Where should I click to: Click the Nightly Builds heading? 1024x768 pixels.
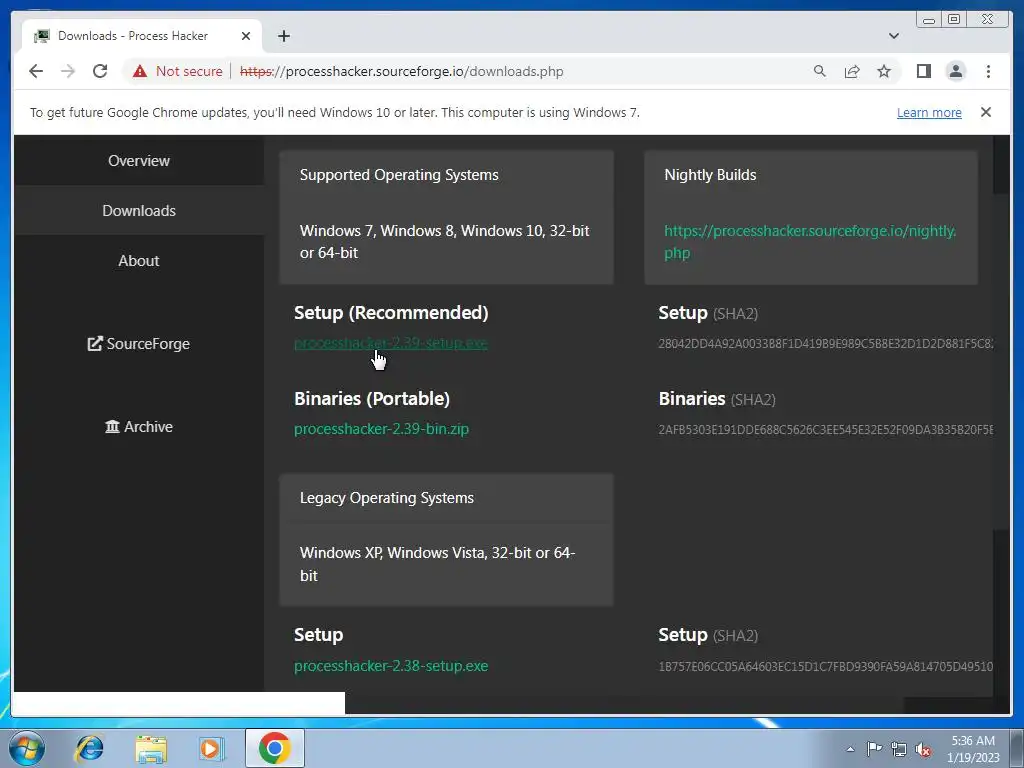pos(710,175)
